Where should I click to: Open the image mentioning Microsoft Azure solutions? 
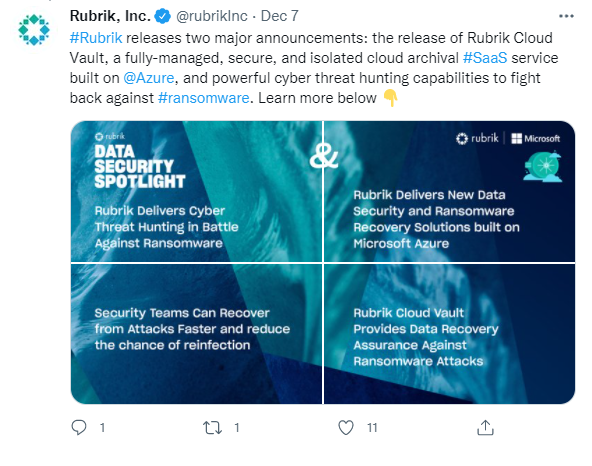point(450,191)
